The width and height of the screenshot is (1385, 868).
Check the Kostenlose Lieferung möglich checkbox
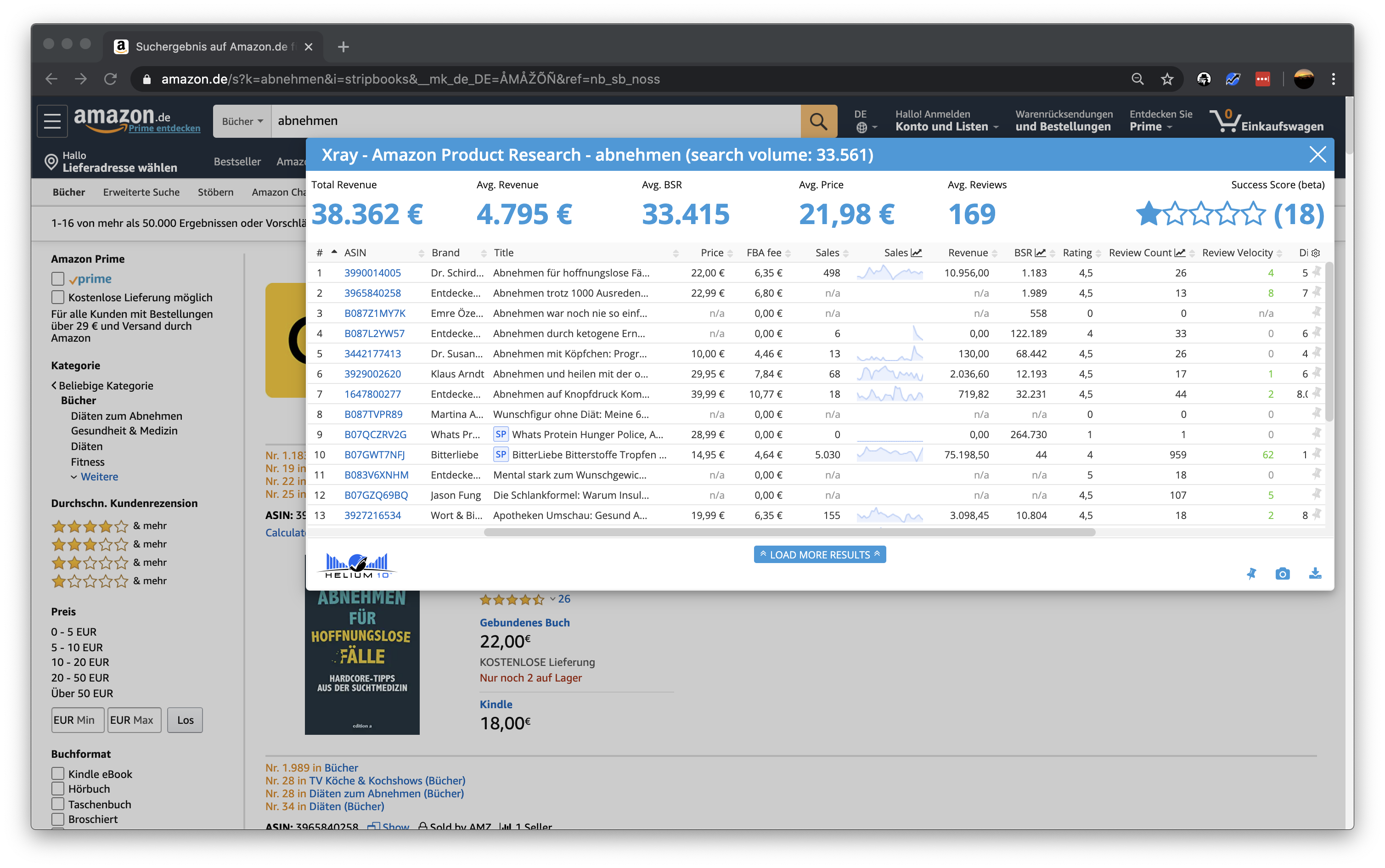(58, 298)
